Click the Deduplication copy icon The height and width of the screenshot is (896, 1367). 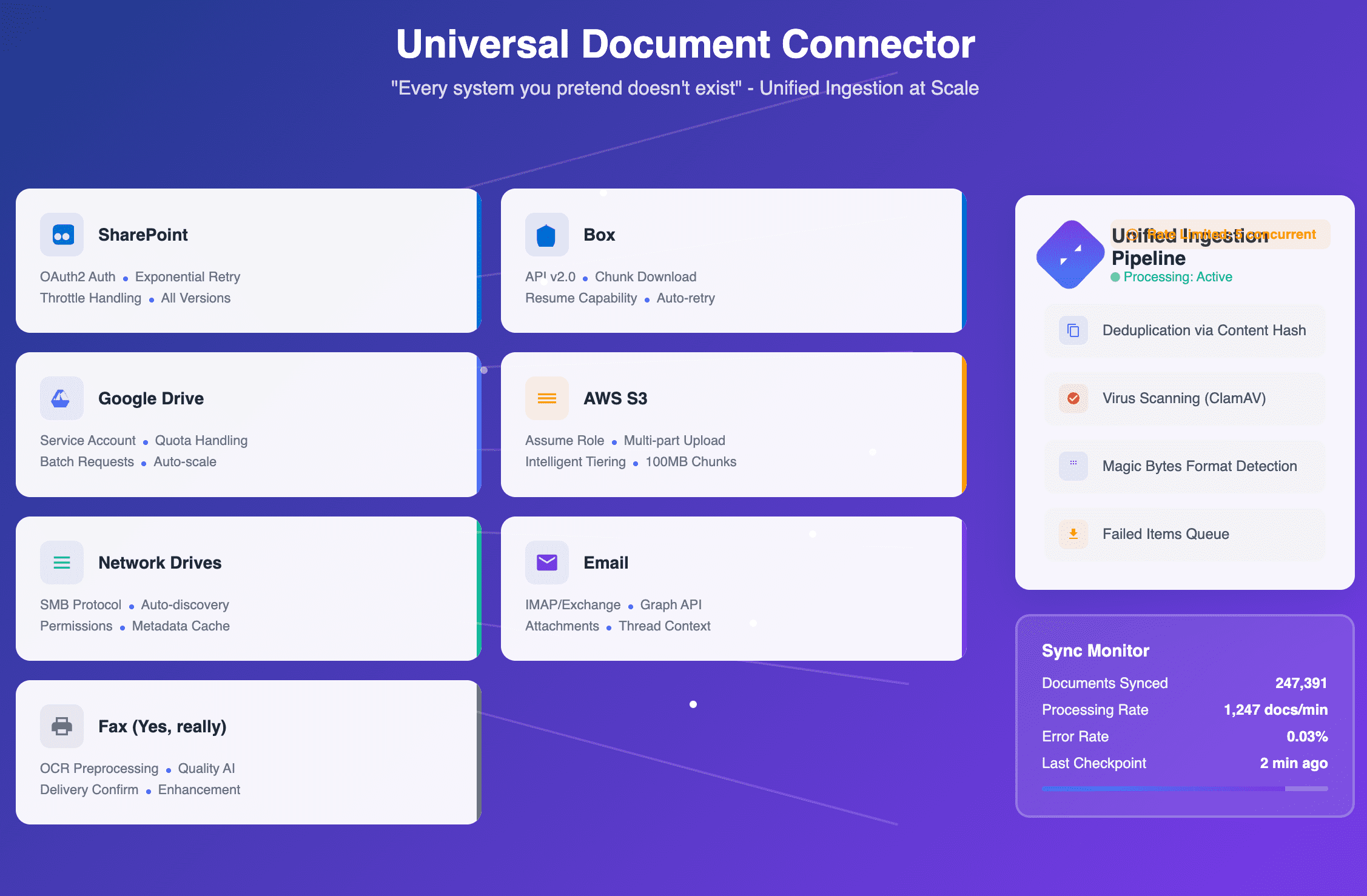click(x=1073, y=330)
